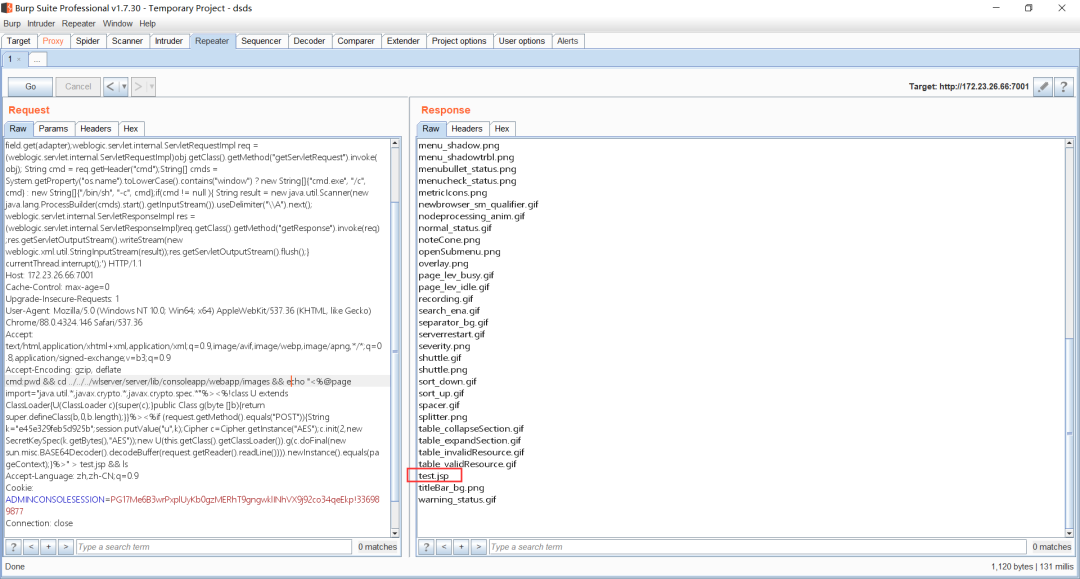Open the Intruder menu
1080x579 pixels.
click(x=41, y=23)
